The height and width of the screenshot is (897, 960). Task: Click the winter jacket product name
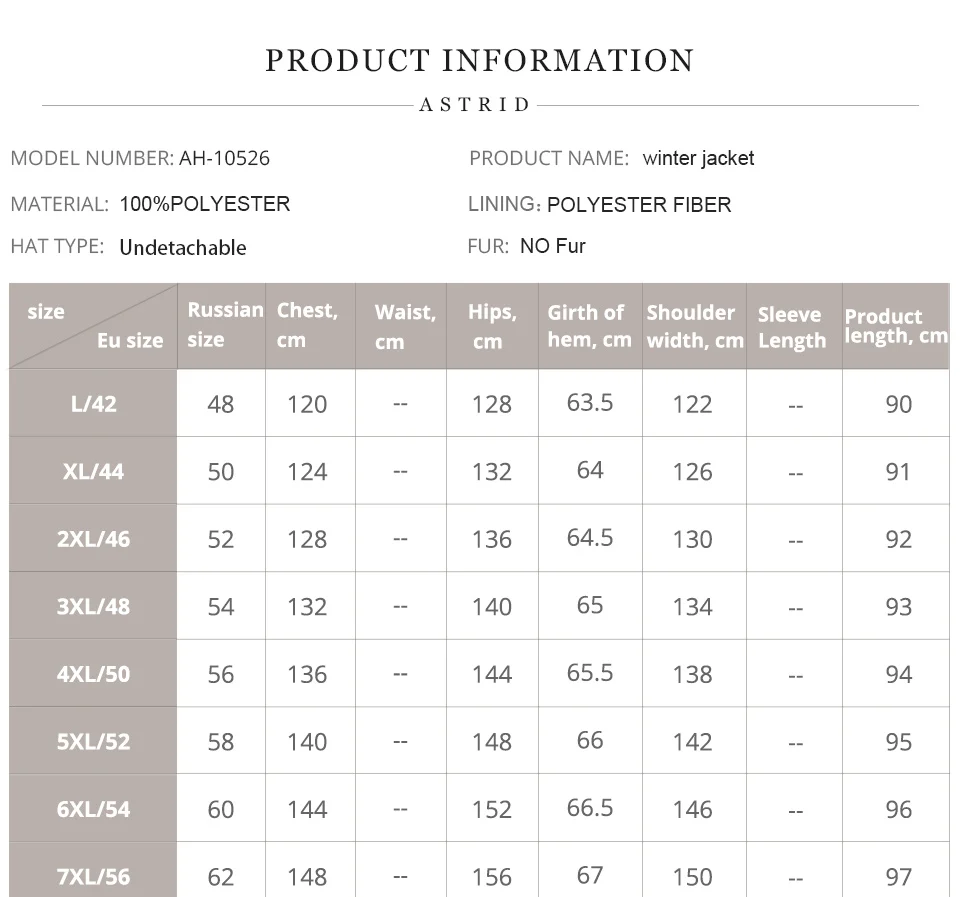698,159
